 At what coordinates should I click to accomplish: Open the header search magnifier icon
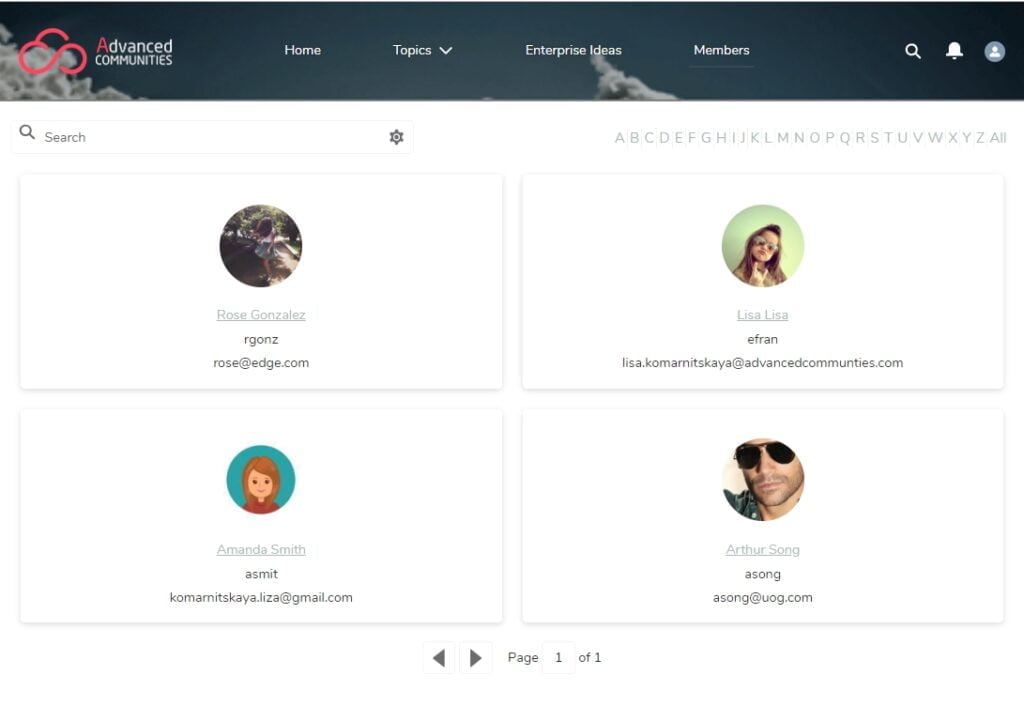tap(913, 51)
